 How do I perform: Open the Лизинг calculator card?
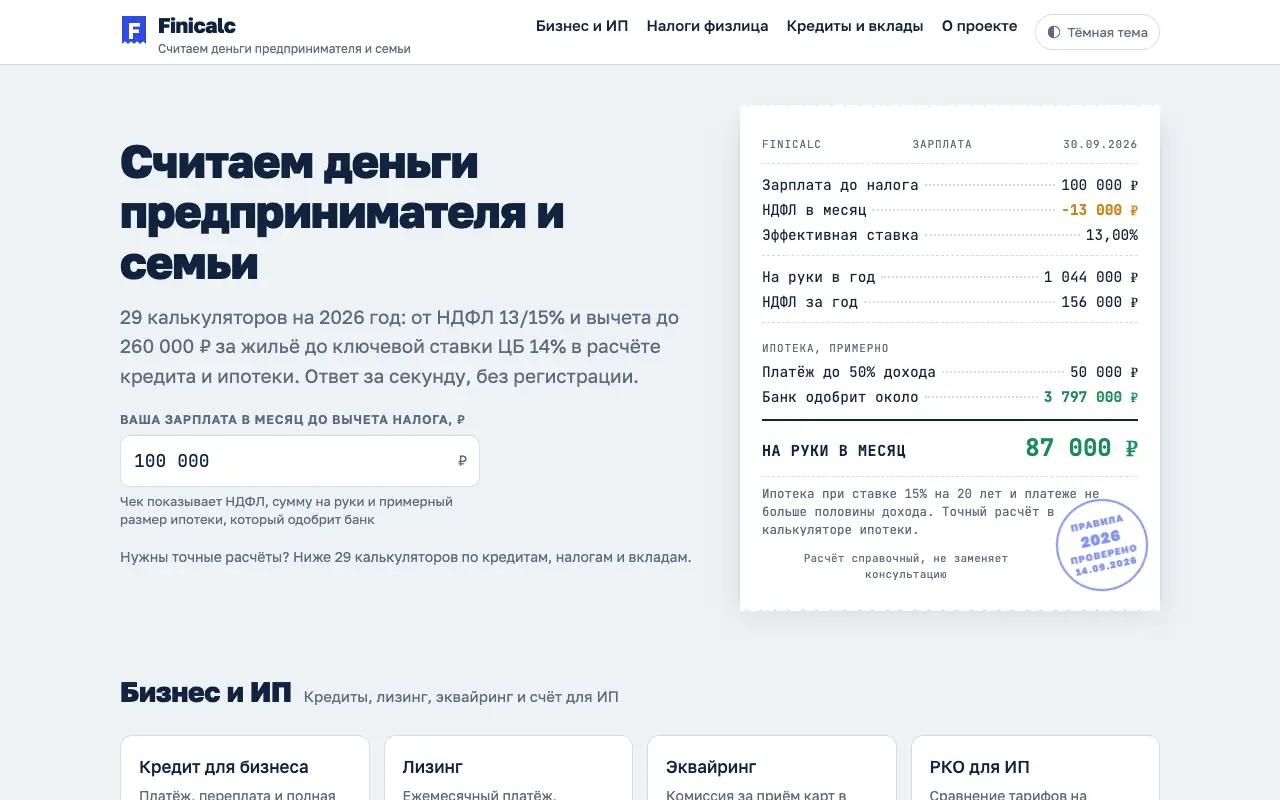click(508, 768)
